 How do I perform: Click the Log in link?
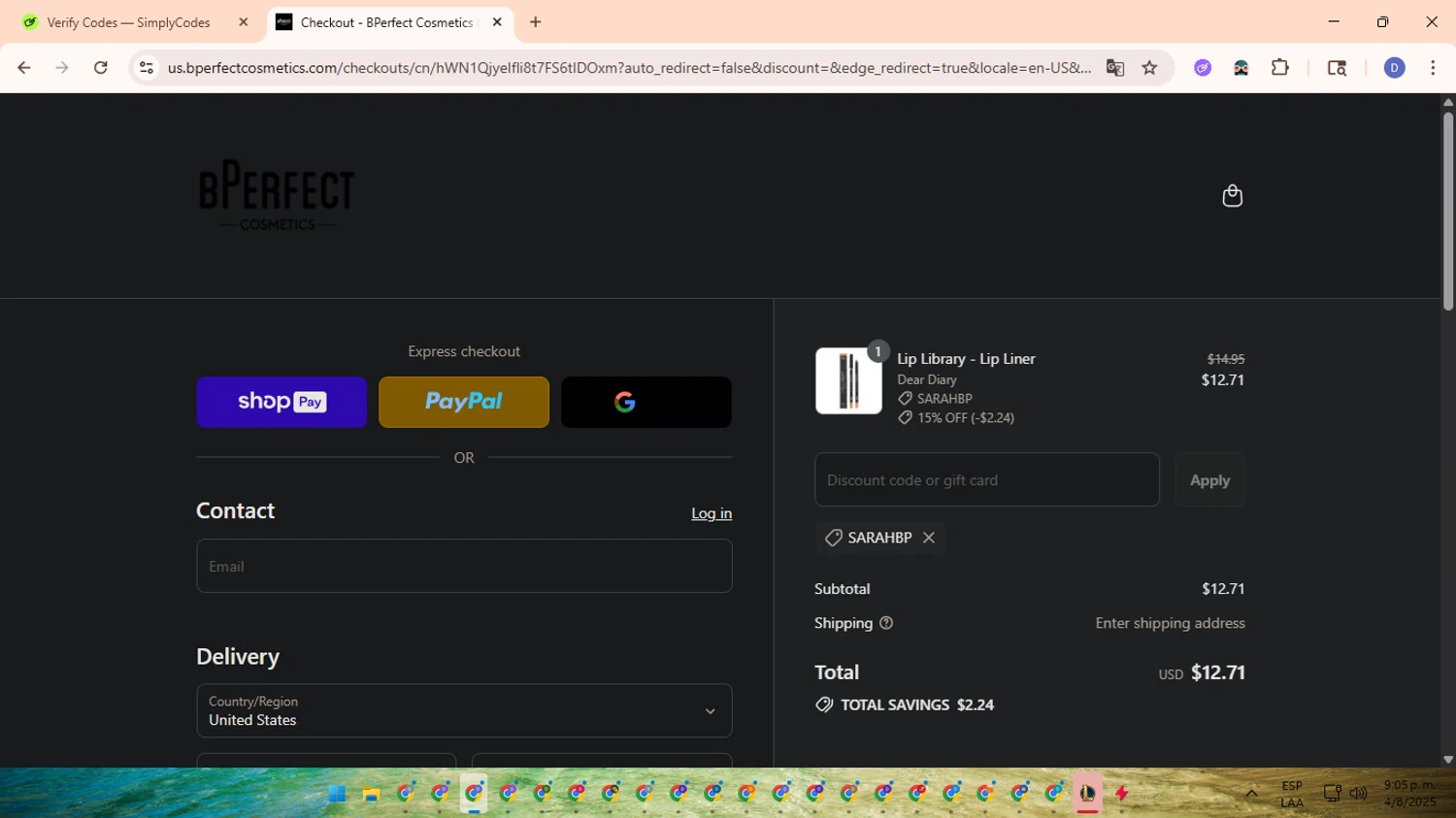(x=711, y=513)
